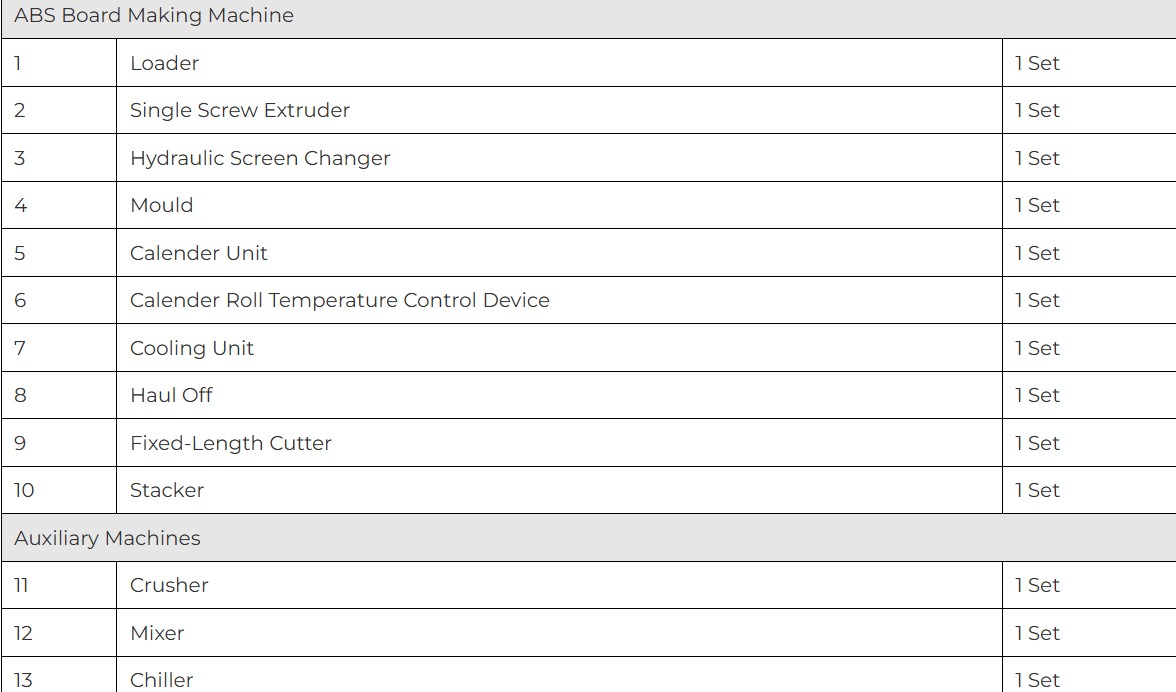Select the 'Crusher' cell
This screenshot has height=692, width=1176.
click(x=169, y=585)
